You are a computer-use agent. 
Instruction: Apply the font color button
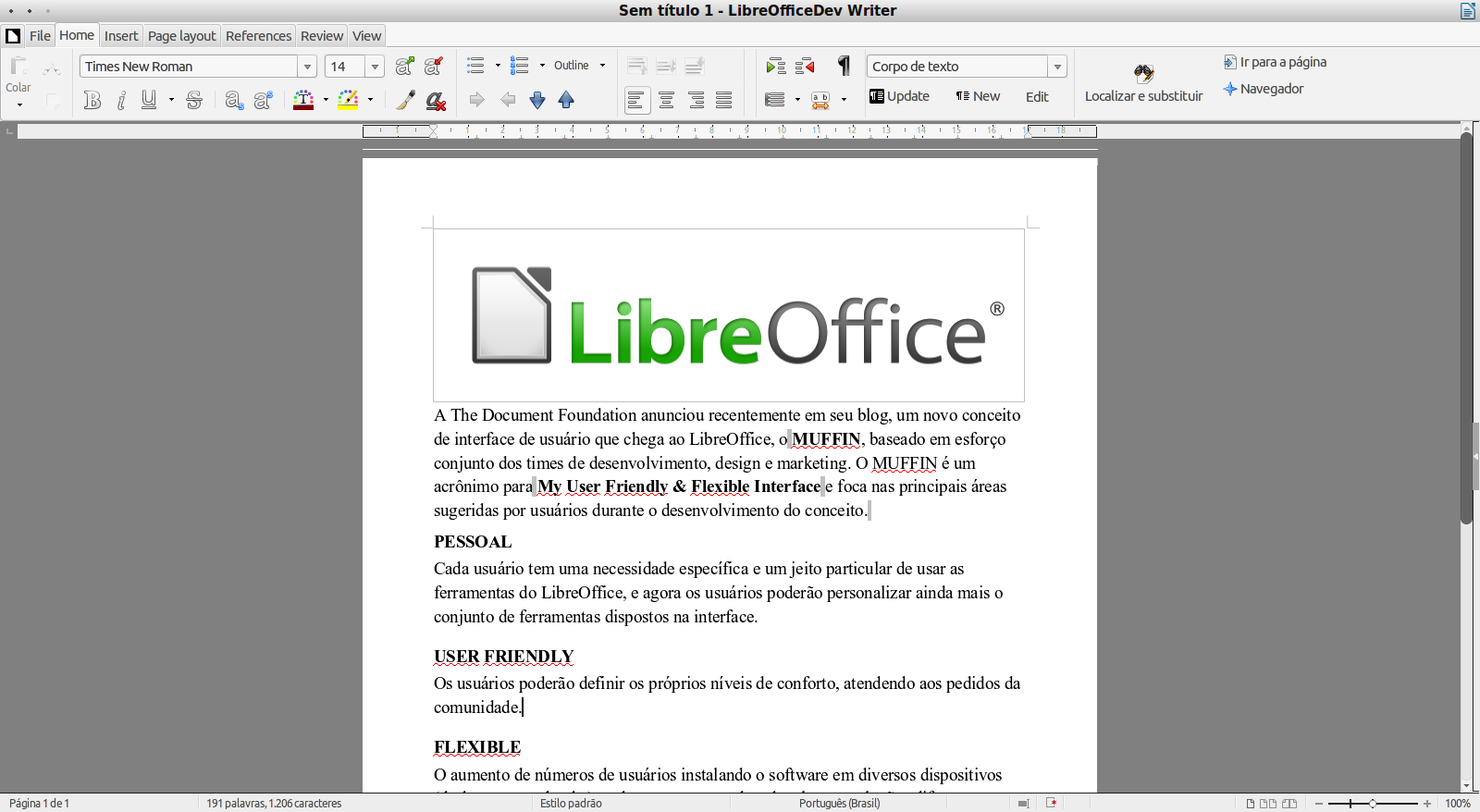tap(303, 100)
